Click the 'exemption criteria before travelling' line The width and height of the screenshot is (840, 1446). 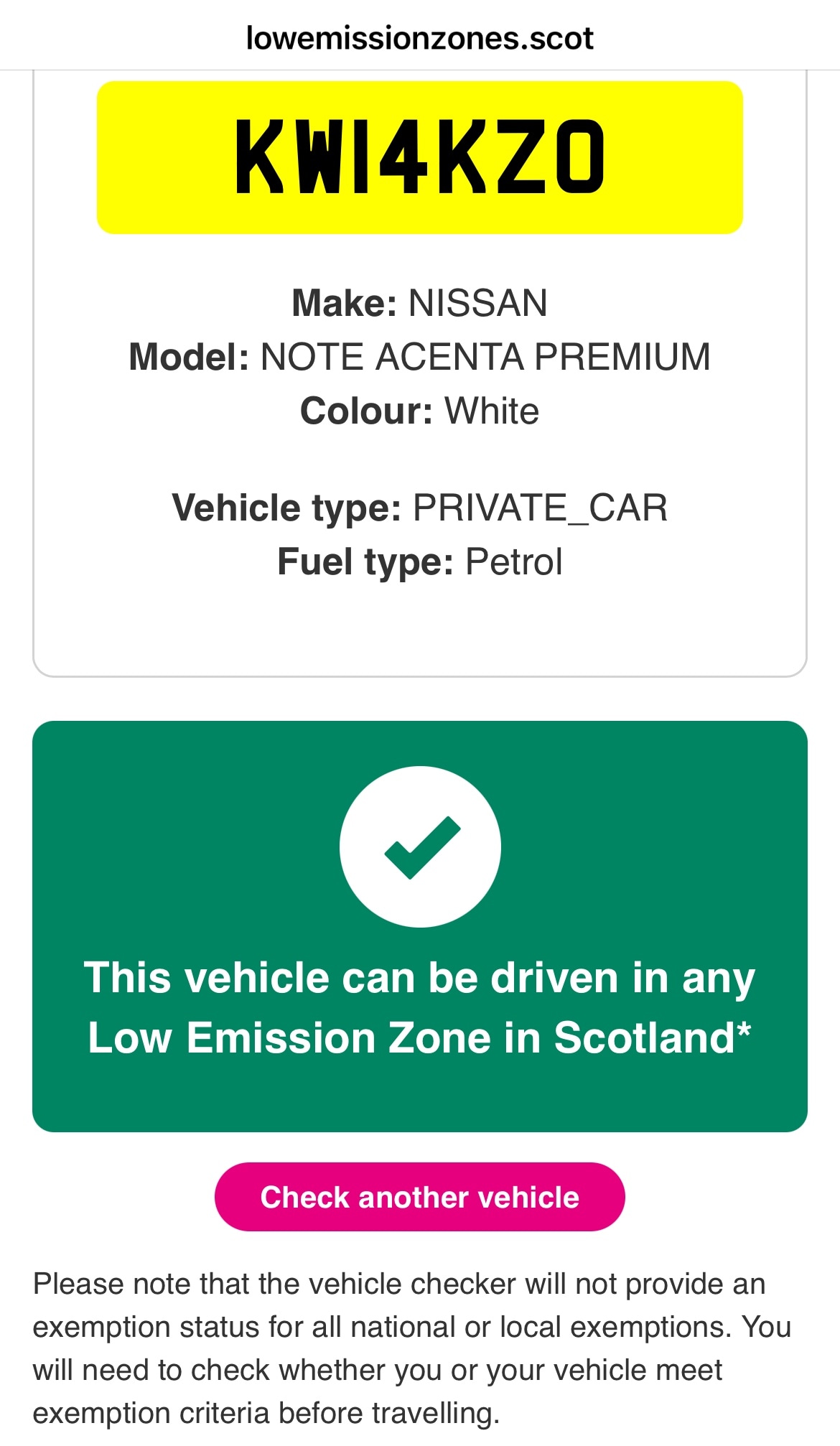(266, 1413)
